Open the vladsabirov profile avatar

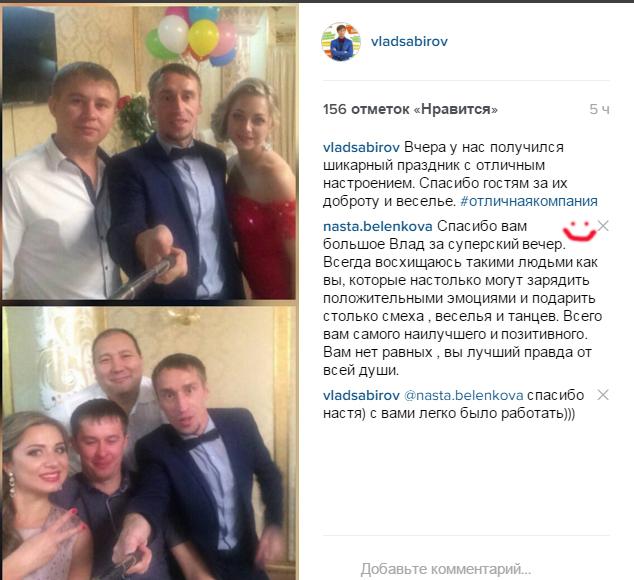pos(341,42)
